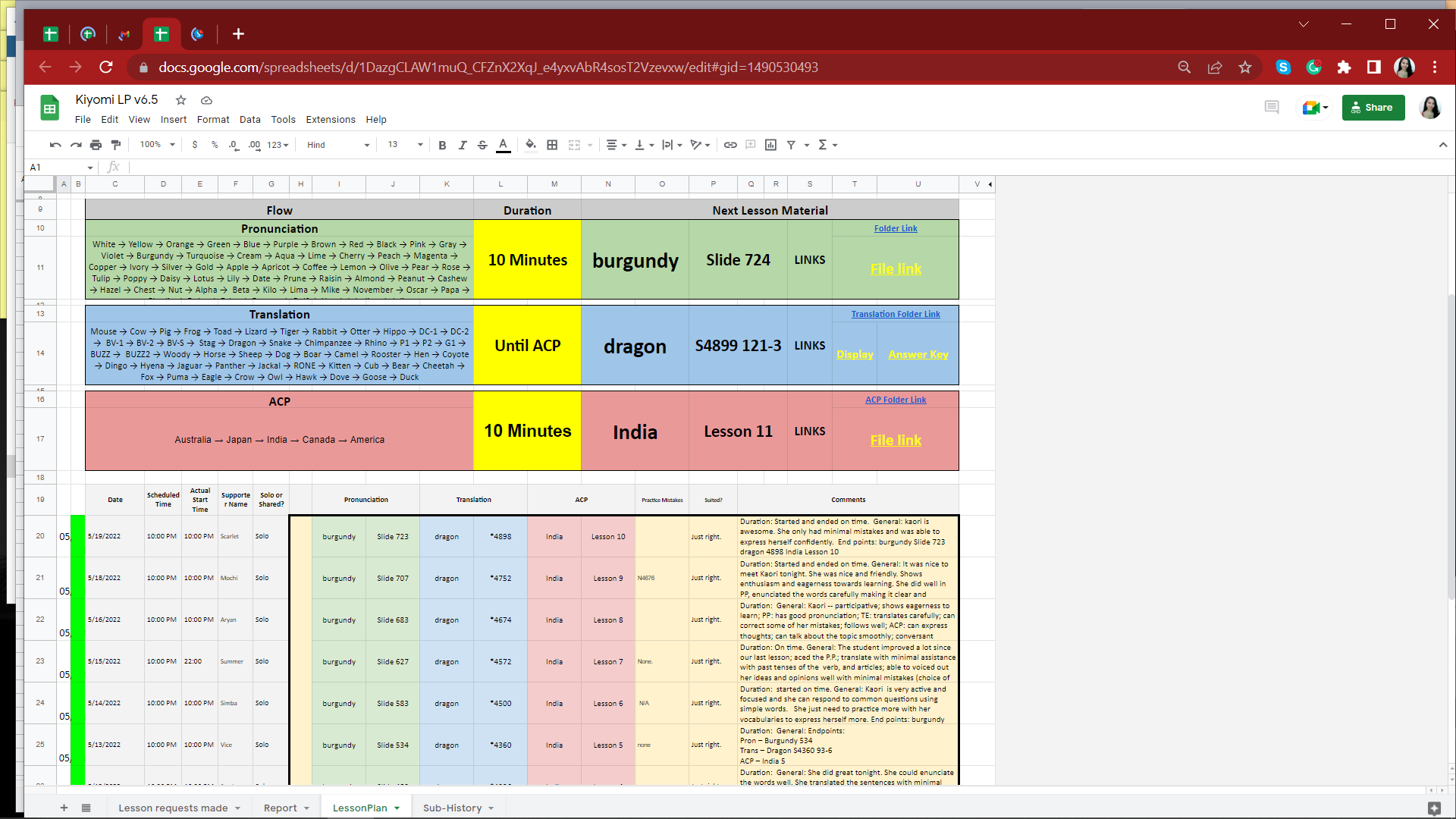Open the font size dropdown

pyautogui.click(x=405, y=145)
